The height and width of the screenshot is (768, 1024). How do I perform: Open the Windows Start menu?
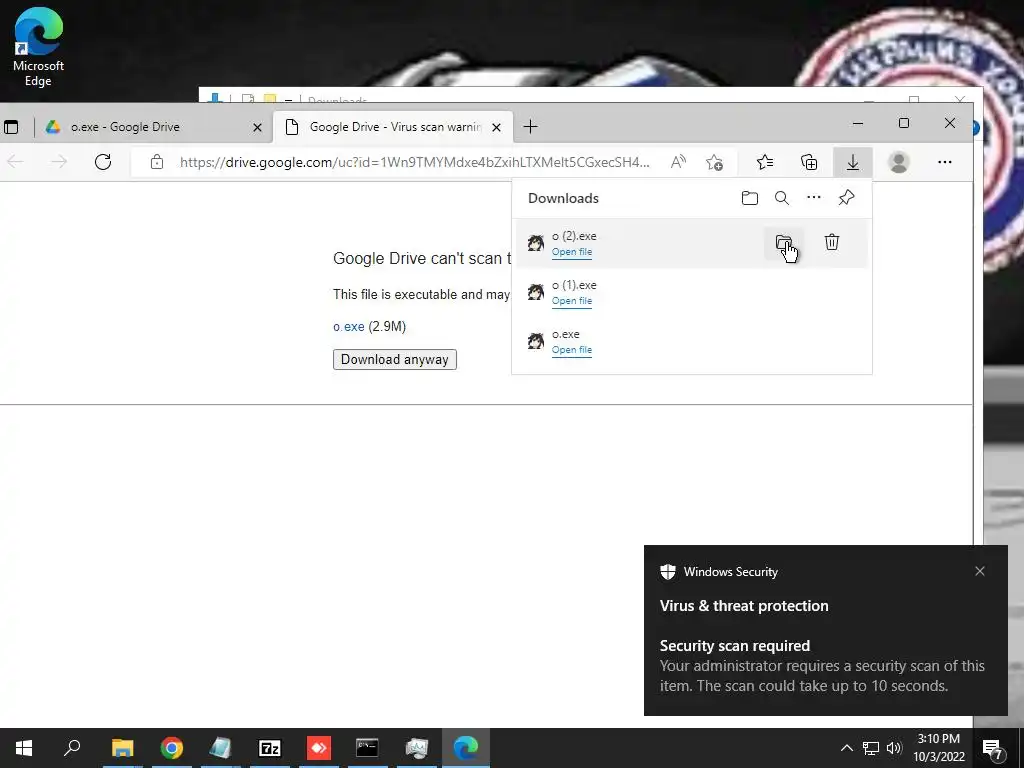click(x=24, y=748)
